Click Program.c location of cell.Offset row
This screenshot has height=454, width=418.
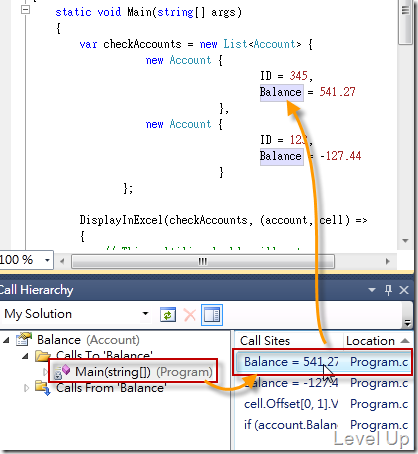pyautogui.click(x=379, y=404)
